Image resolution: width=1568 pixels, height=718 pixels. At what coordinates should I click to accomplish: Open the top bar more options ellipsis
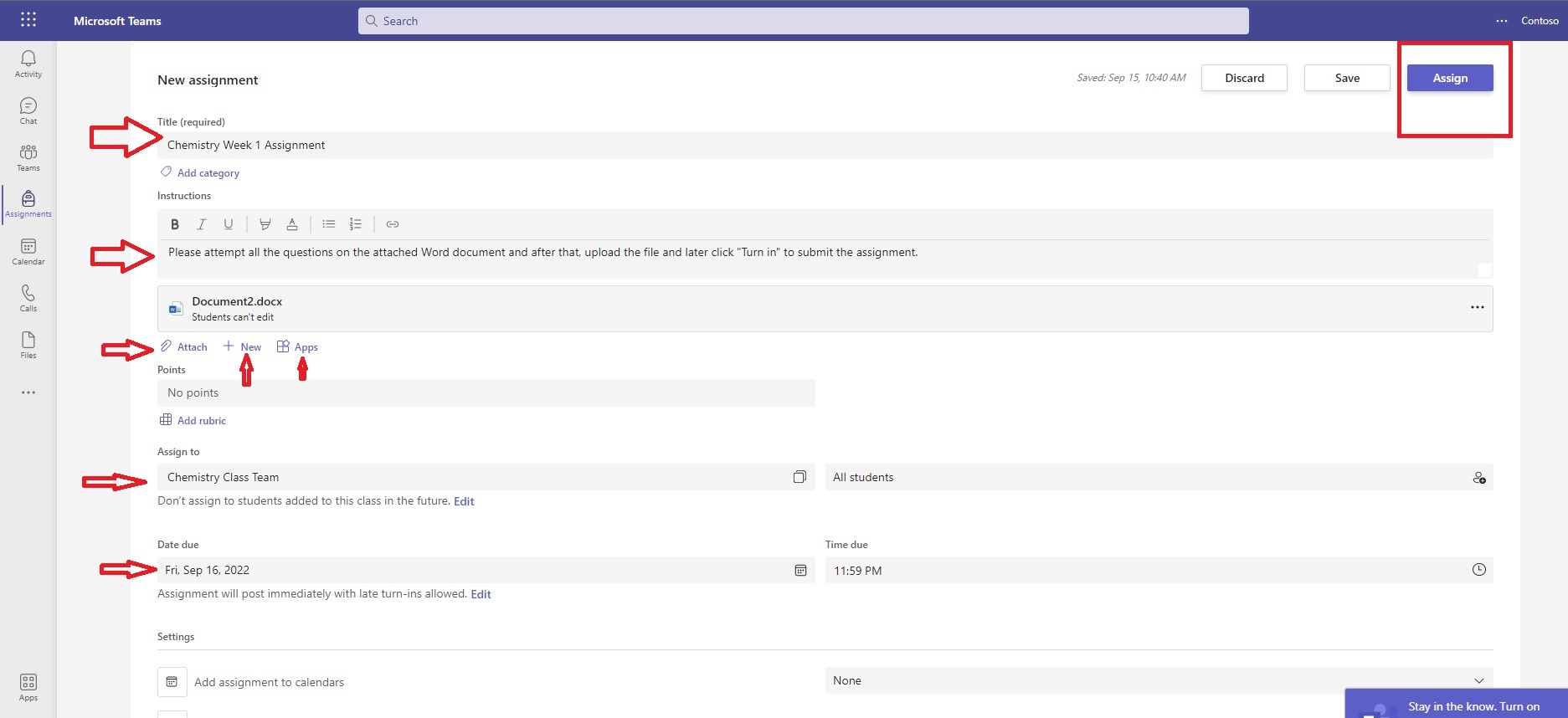(x=1502, y=21)
